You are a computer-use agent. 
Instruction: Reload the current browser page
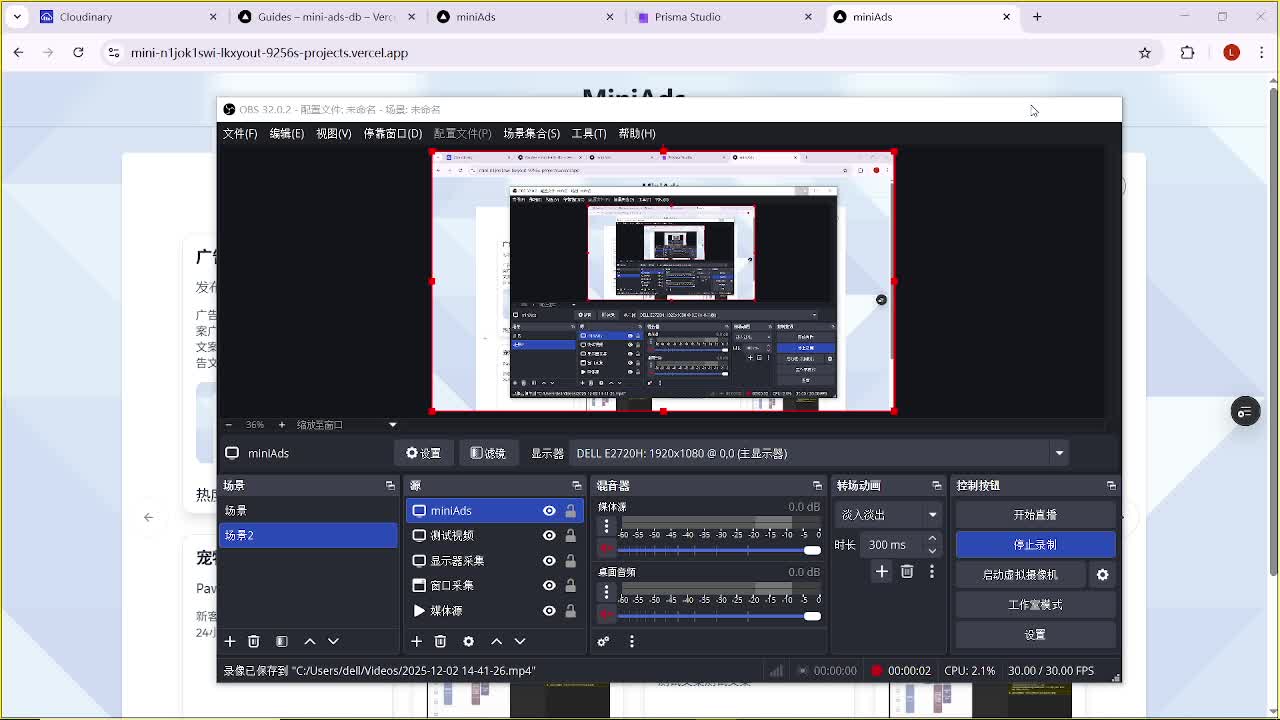78,53
